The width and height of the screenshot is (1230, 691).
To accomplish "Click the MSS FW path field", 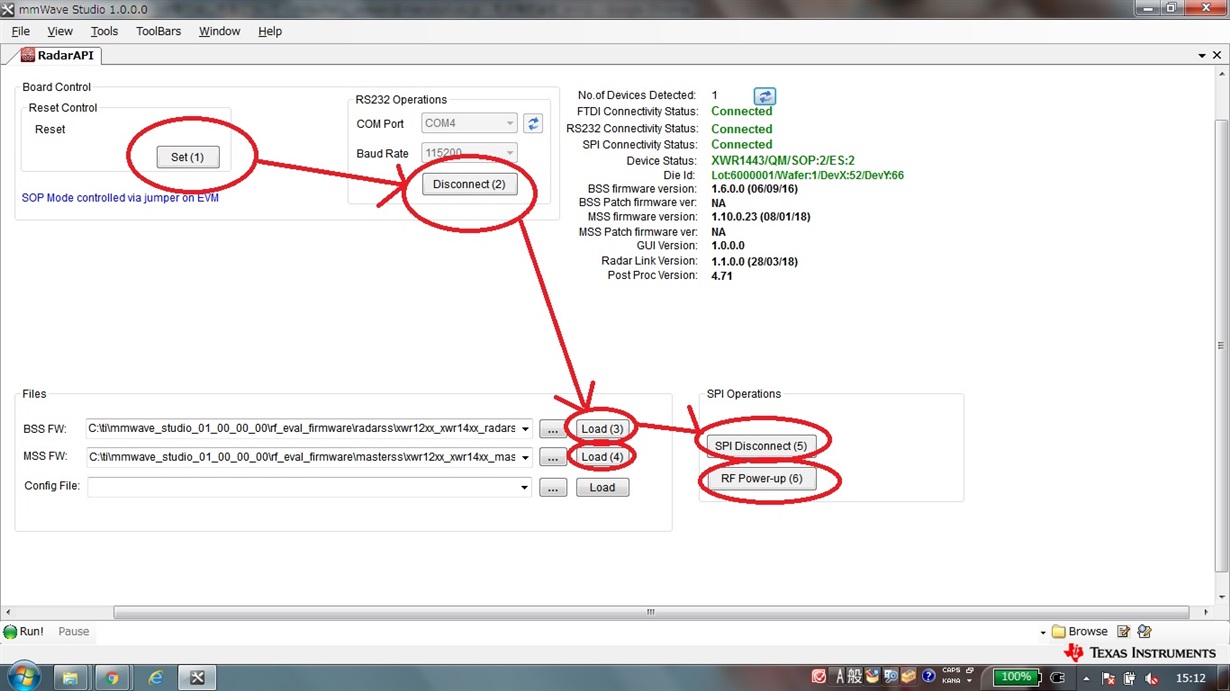I will 309,457.
